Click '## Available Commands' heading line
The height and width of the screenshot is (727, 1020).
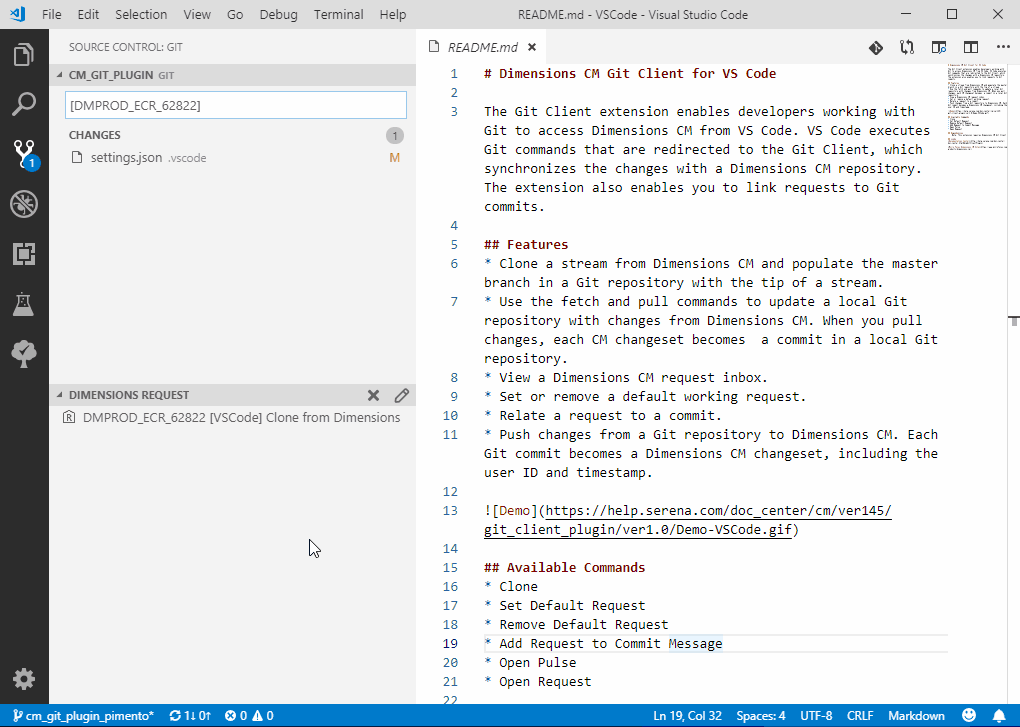[x=564, y=568]
